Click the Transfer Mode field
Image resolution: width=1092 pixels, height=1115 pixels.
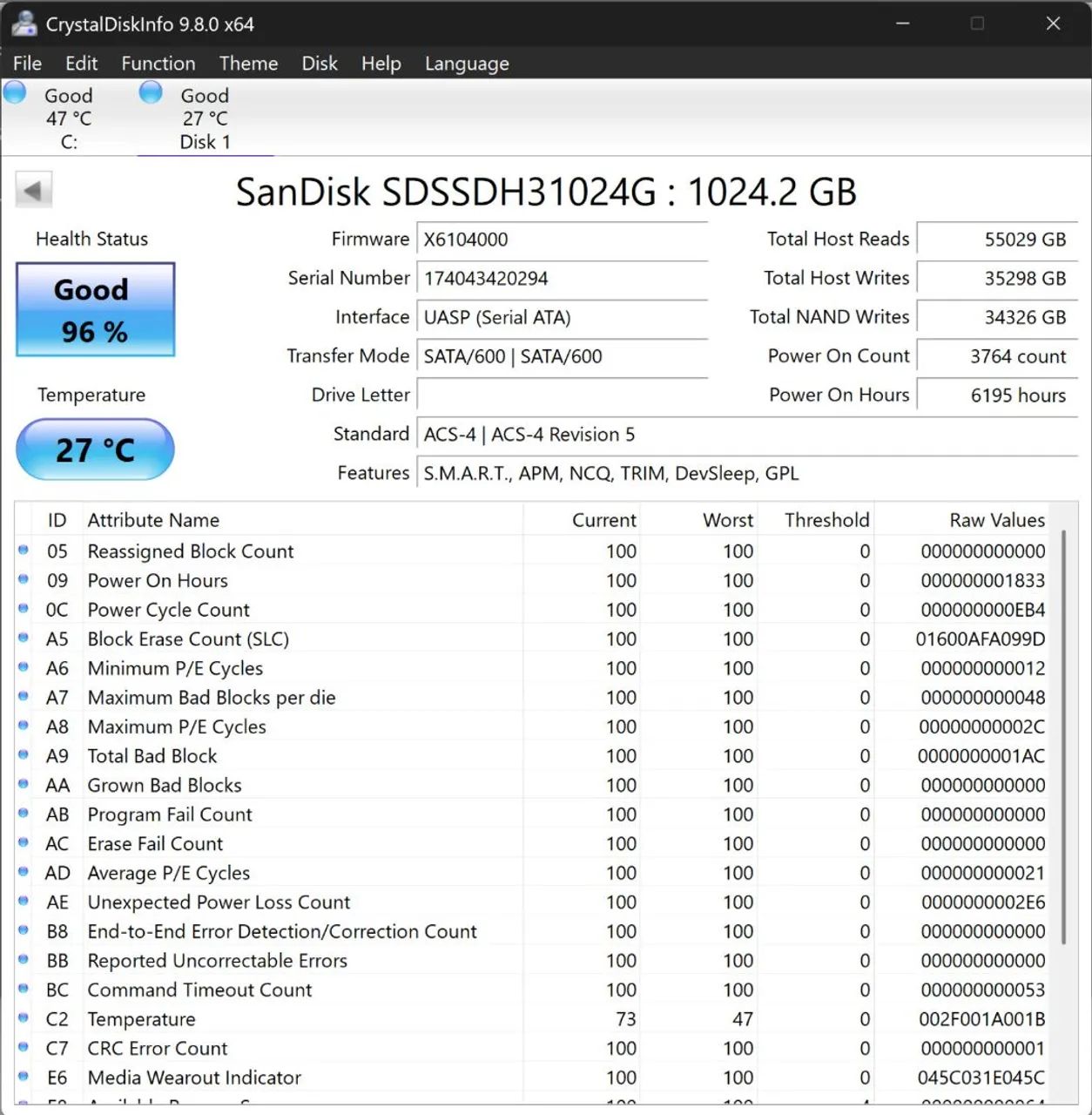click(x=563, y=356)
